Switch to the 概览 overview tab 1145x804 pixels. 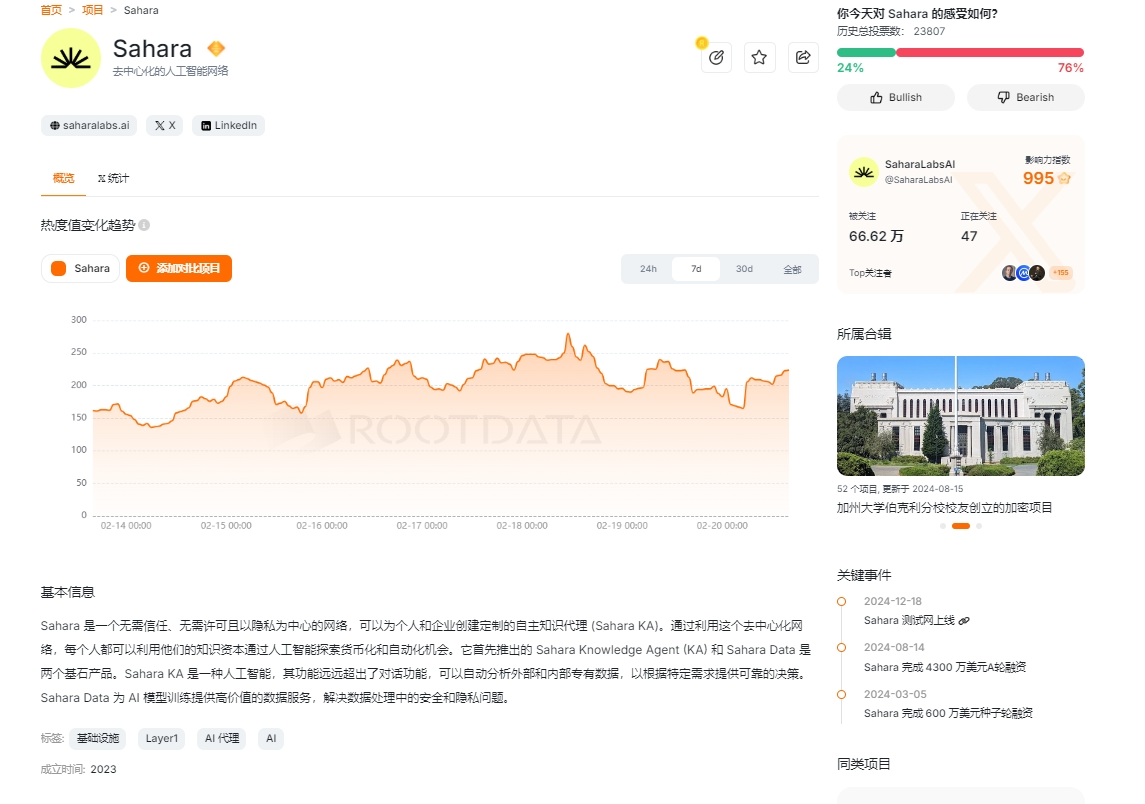(64, 178)
